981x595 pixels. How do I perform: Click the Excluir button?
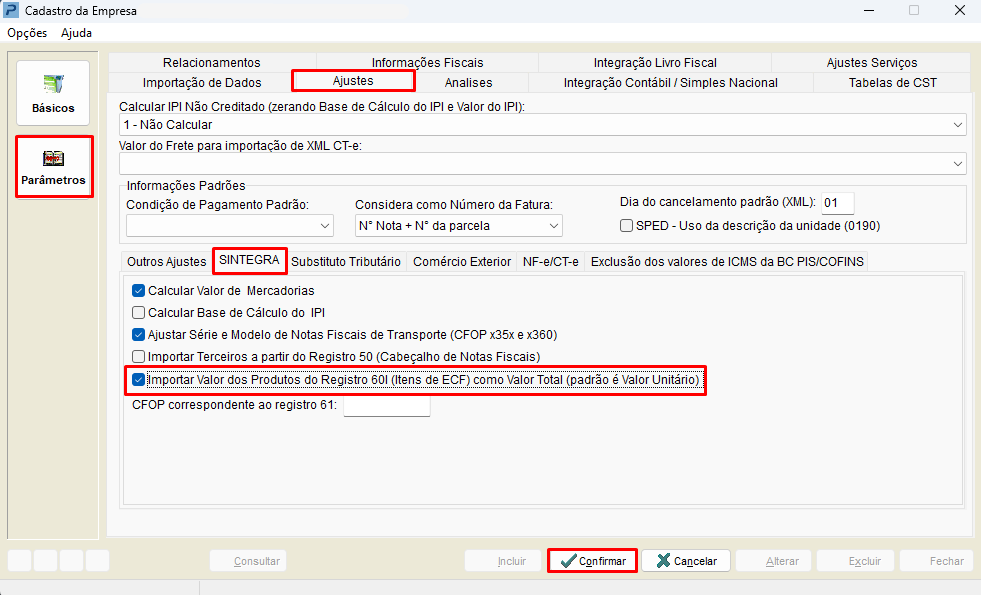[855, 561]
